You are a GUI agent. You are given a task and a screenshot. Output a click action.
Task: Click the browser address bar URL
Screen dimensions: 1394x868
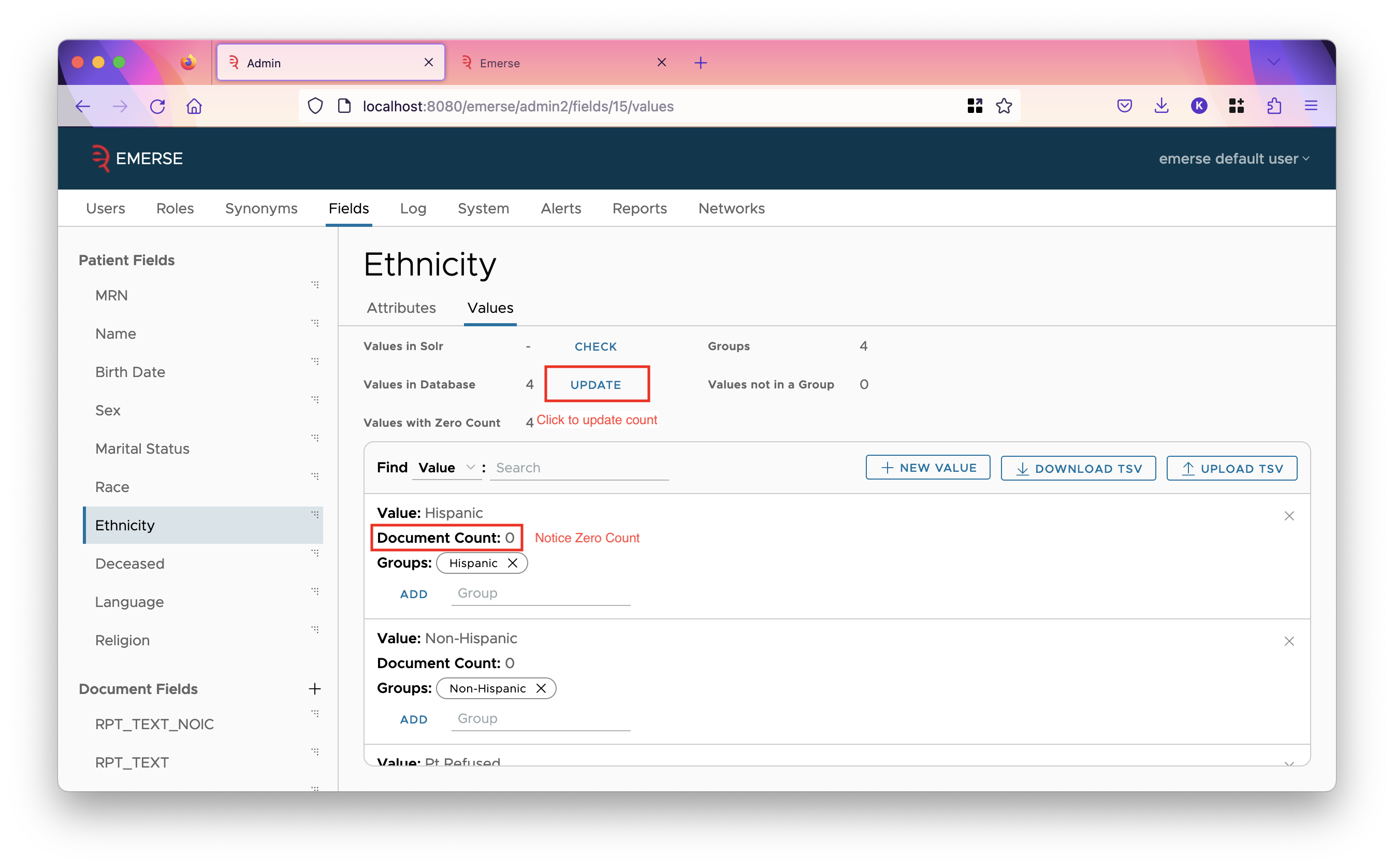coord(518,106)
